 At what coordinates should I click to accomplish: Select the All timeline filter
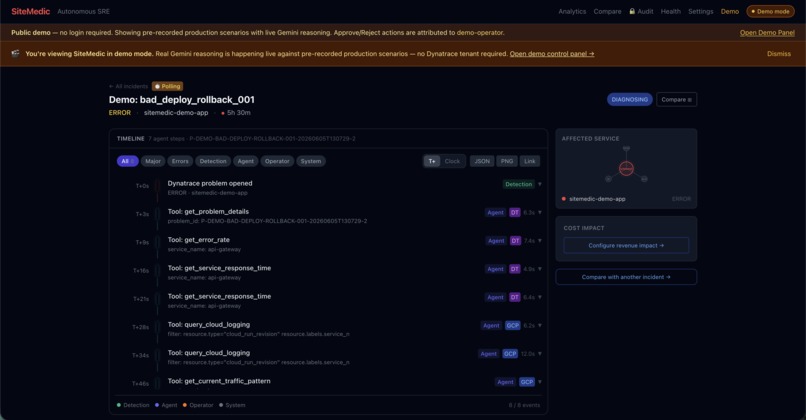point(127,161)
